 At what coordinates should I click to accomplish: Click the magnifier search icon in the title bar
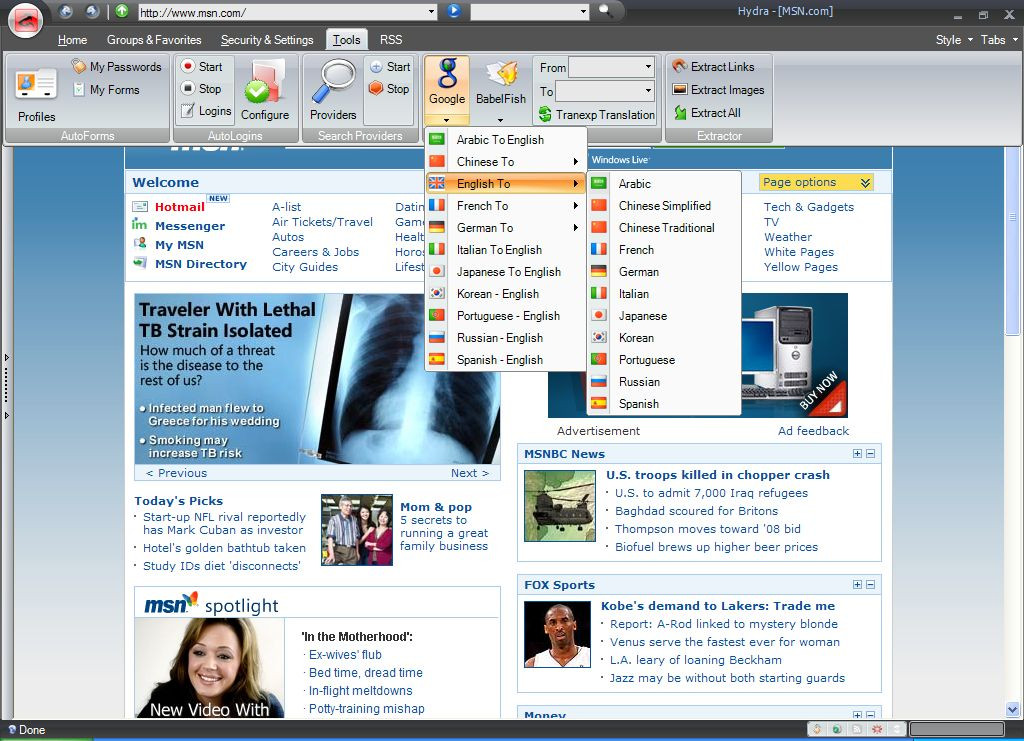point(605,11)
